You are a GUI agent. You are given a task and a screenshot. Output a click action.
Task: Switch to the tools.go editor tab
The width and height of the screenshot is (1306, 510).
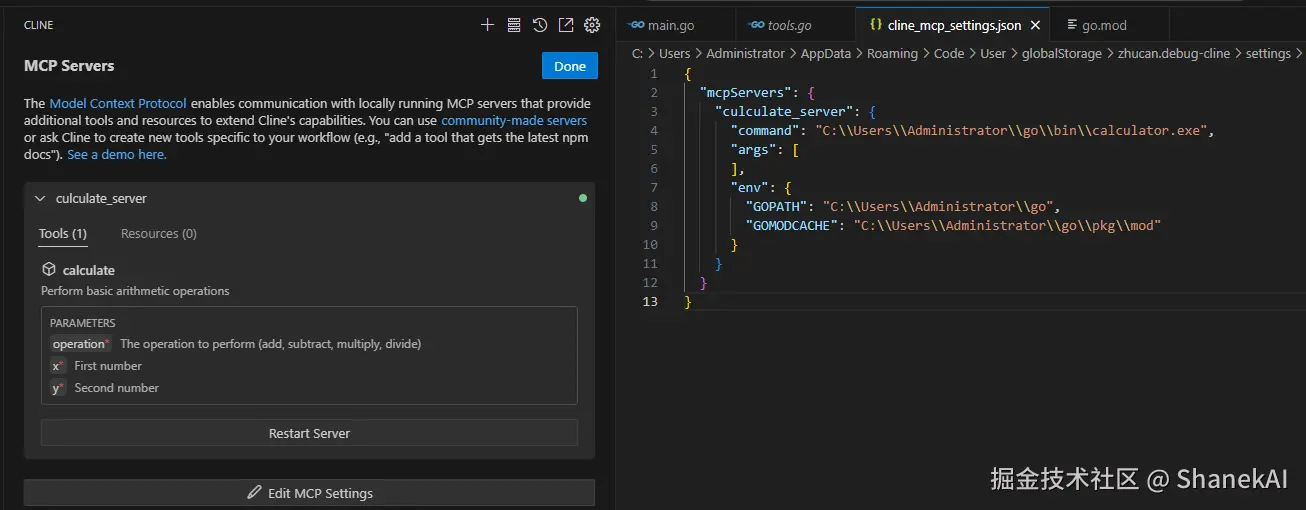click(788, 25)
